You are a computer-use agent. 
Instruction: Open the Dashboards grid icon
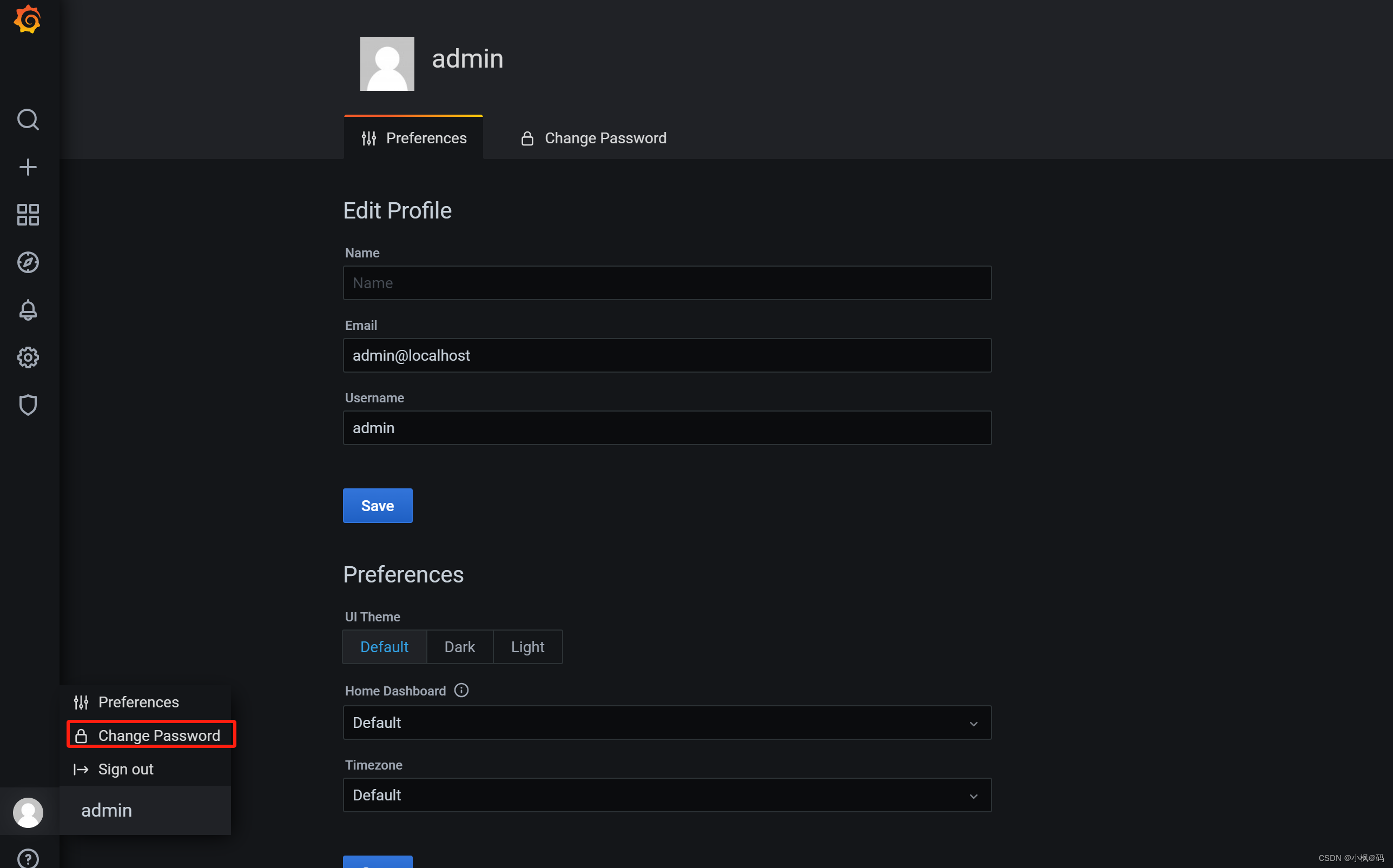pyautogui.click(x=28, y=215)
